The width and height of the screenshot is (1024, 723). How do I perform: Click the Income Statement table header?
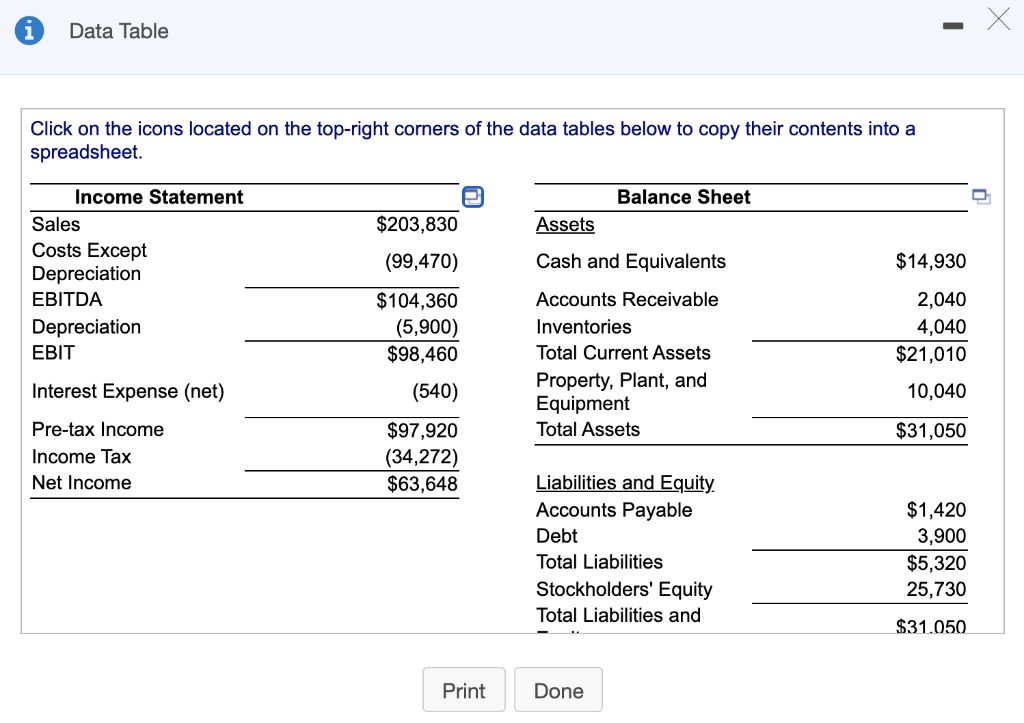tap(159, 197)
